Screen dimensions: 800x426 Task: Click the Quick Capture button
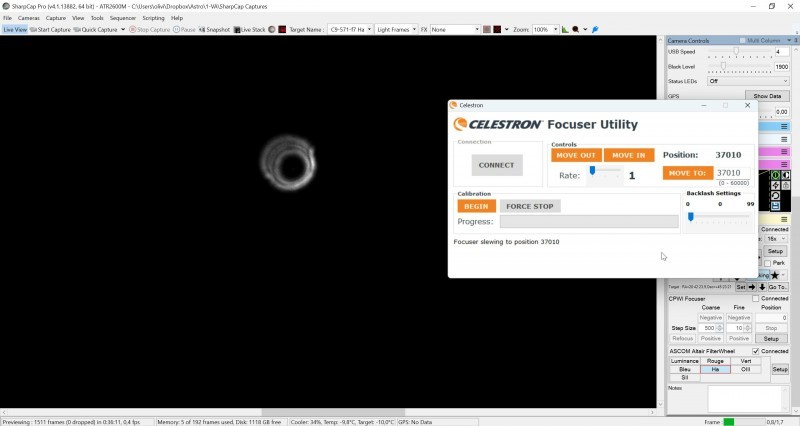point(95,30)
